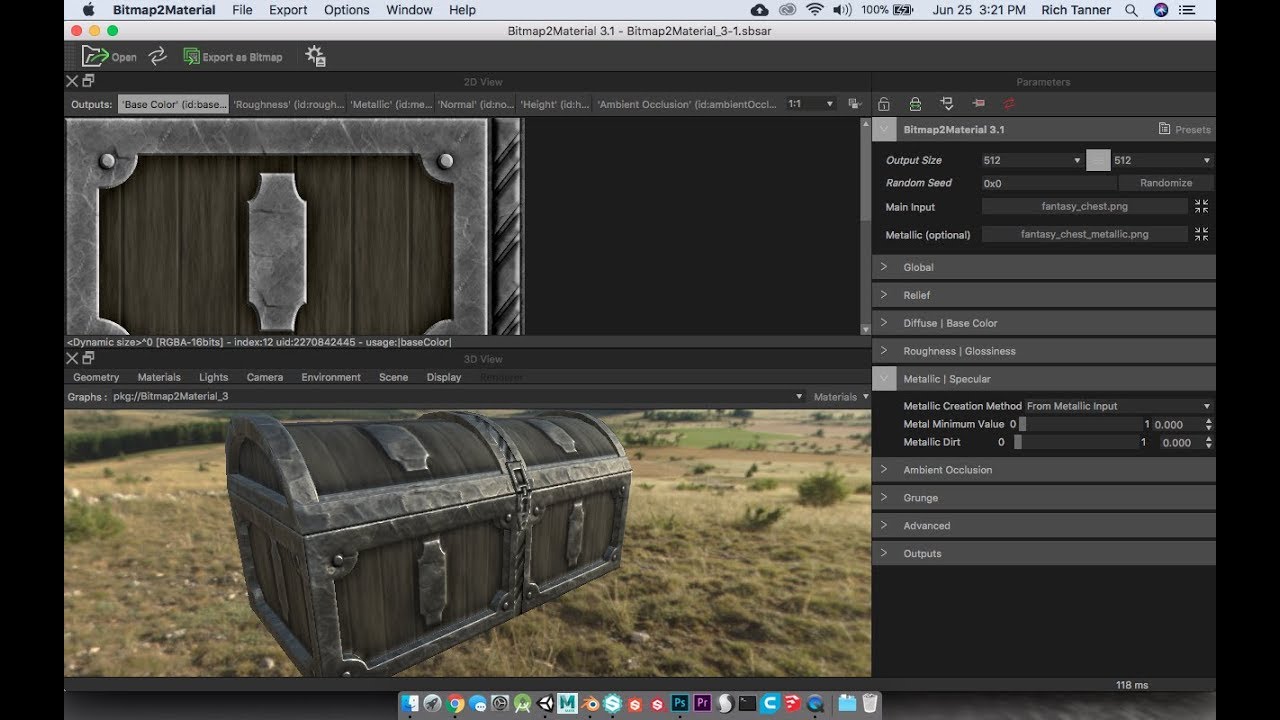
Task: Open the Export menu in menu bar
Action: click(x=288, y=10)
